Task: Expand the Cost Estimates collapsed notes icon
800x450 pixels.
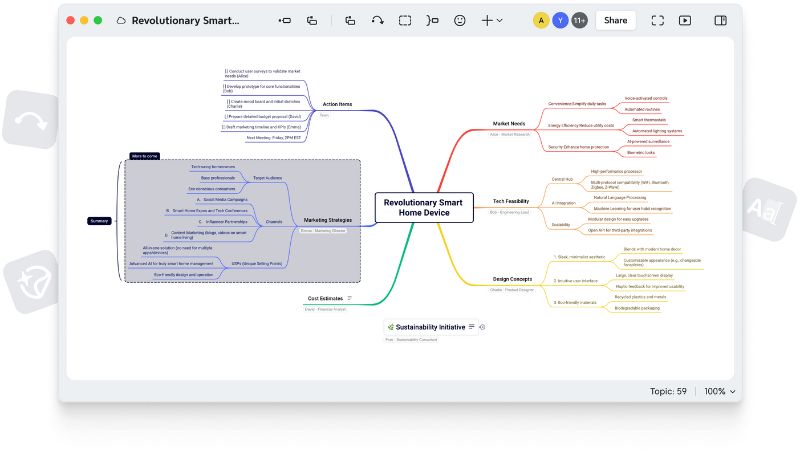Action: coord(350,298)
